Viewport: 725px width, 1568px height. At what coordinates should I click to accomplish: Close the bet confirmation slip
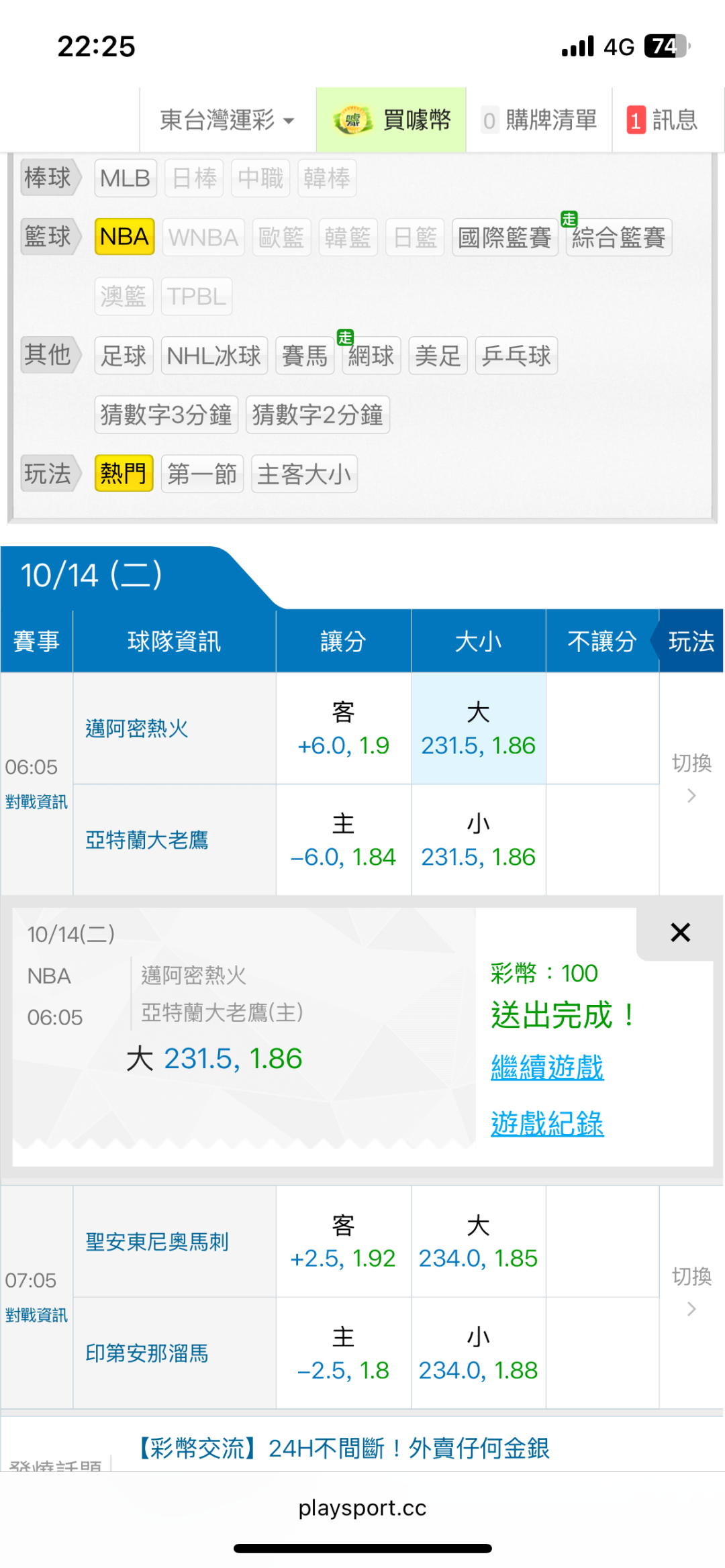point(680,933)
